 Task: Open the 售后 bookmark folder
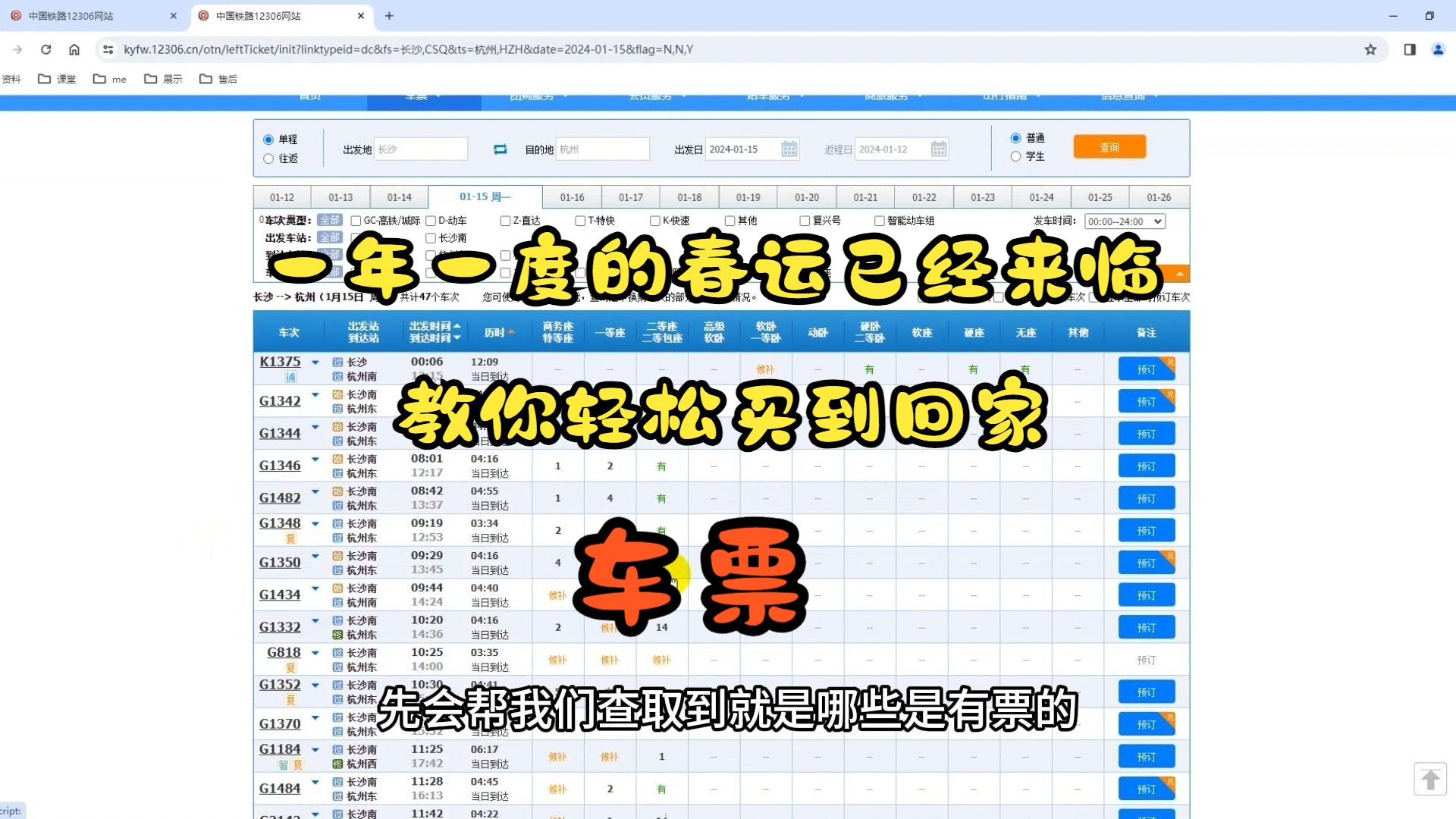pyautogui.click(x=218, y=79)
